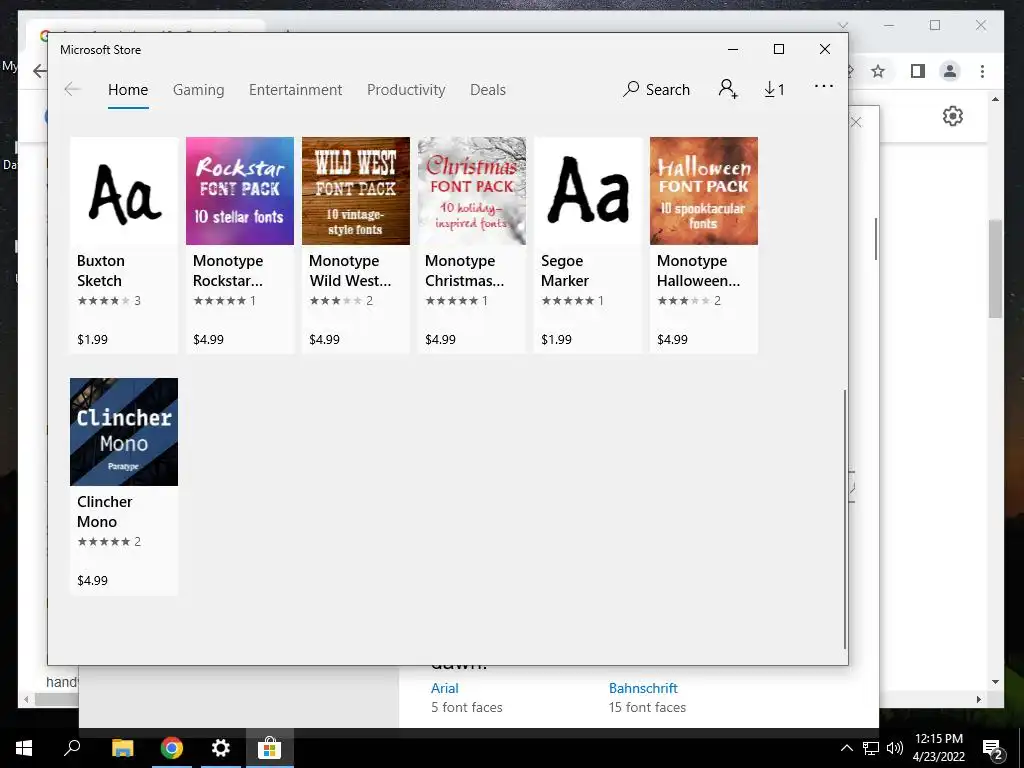Open the network tray icon
Image resolution: width=1024 pixels, height=768 pixels.
pyautogui.click(x=871, y=748)
